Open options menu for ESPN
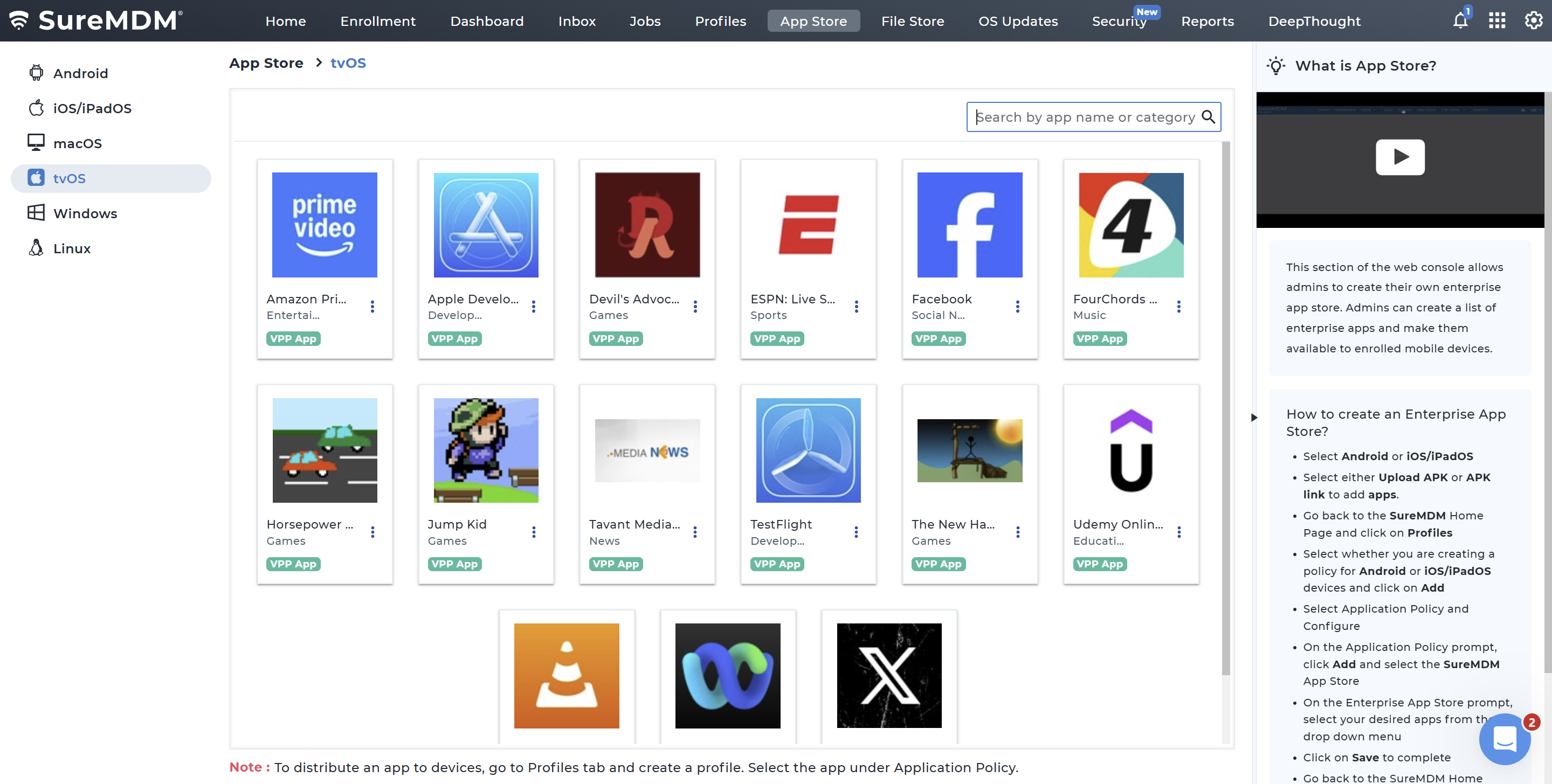The image size is (1552, 784). coord(856,307)
